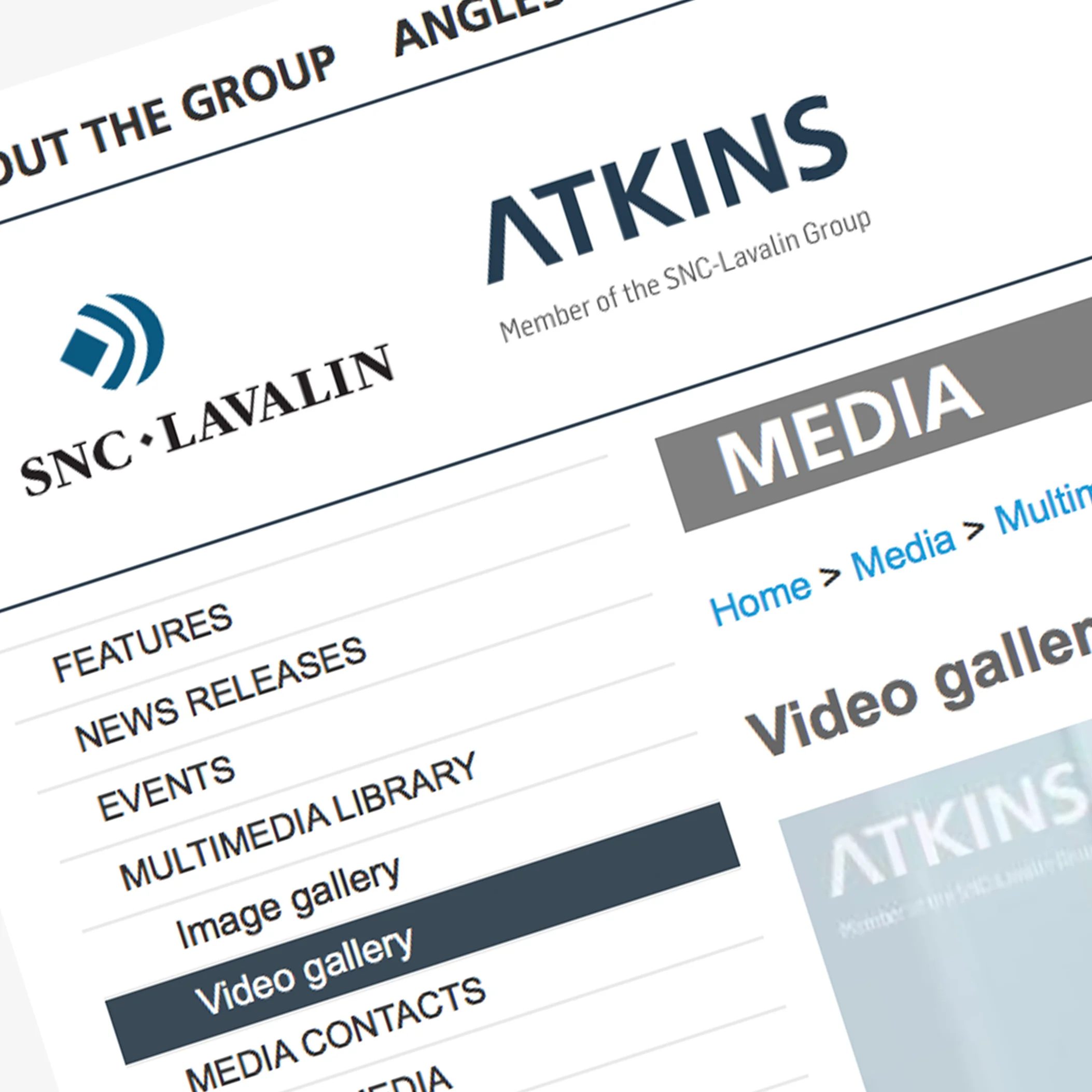1092x1092 pixels.
Task: Go to Image gallery
Action: click(289, 903)
